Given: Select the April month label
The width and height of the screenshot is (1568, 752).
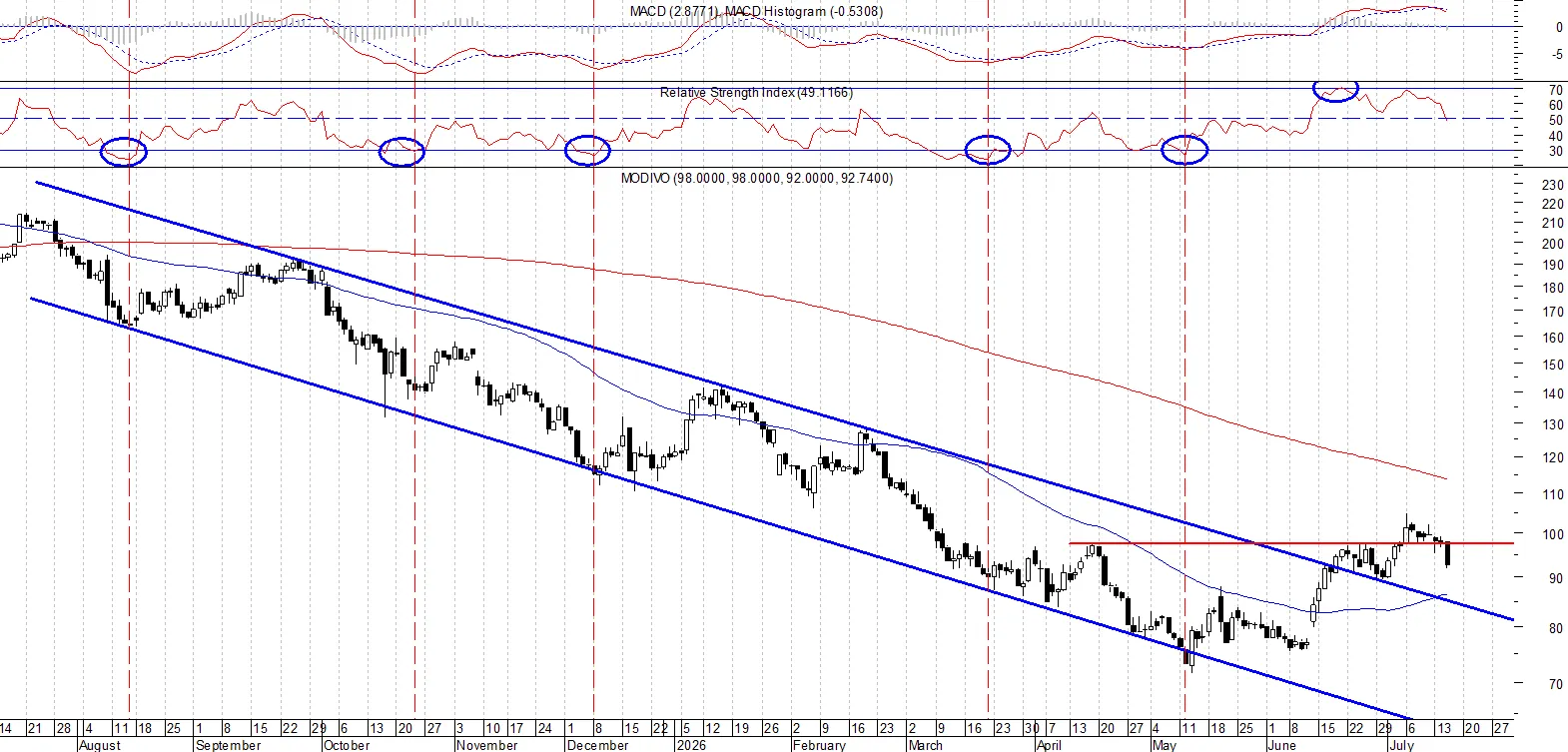Looking at the screenshot, I should [1049, 745].
